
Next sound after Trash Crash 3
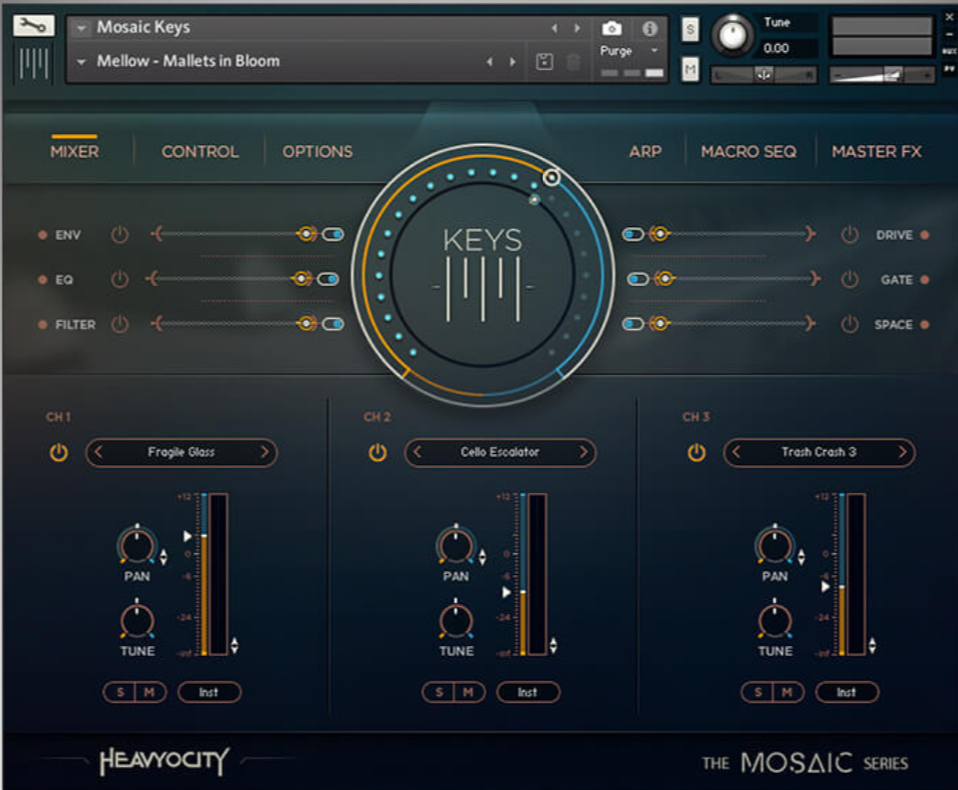pyautogui.click(x=902, y=452)
